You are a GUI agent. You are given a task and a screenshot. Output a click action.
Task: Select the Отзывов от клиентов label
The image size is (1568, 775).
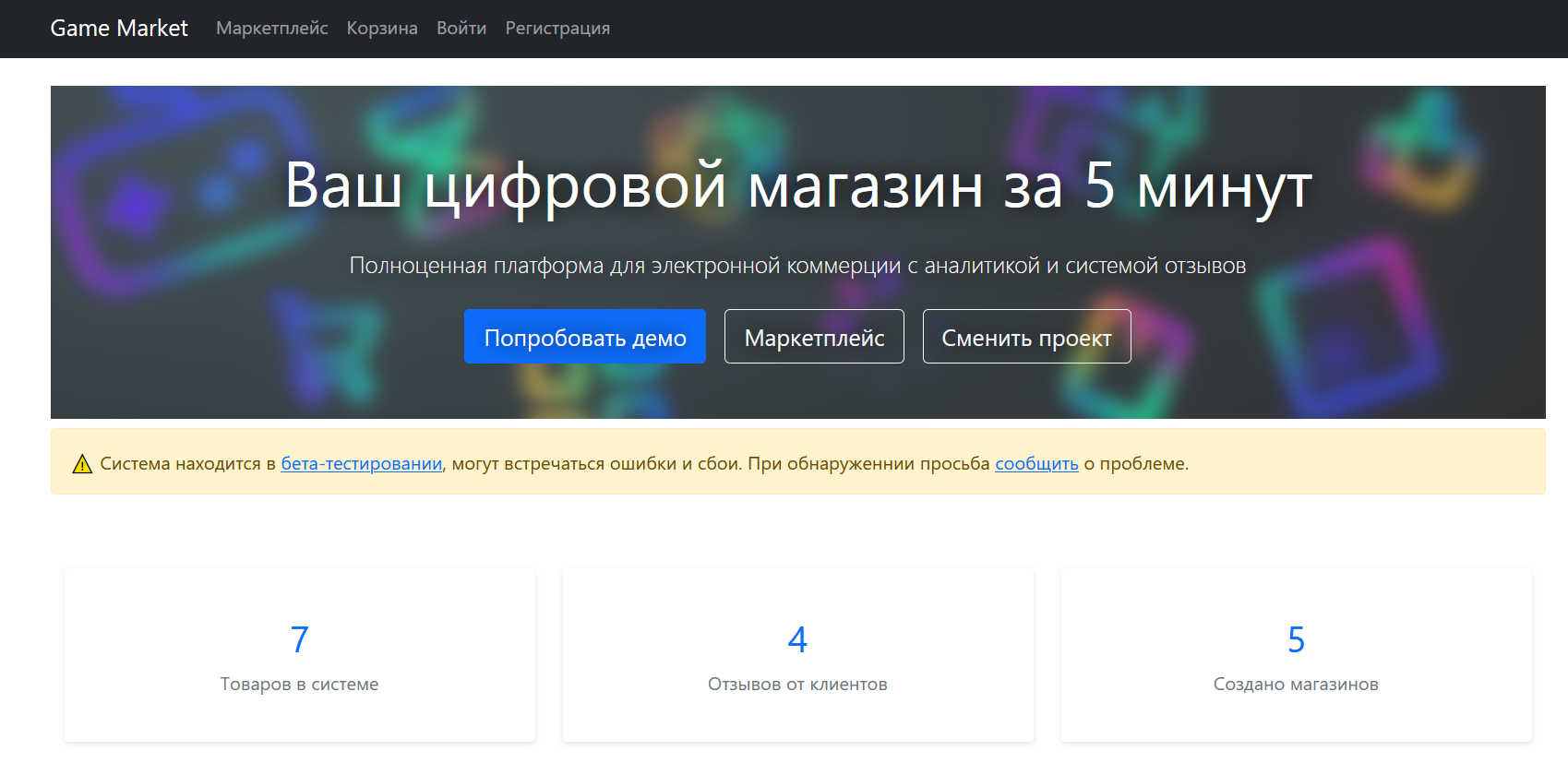pyautogui.click(x=797, y=684)
